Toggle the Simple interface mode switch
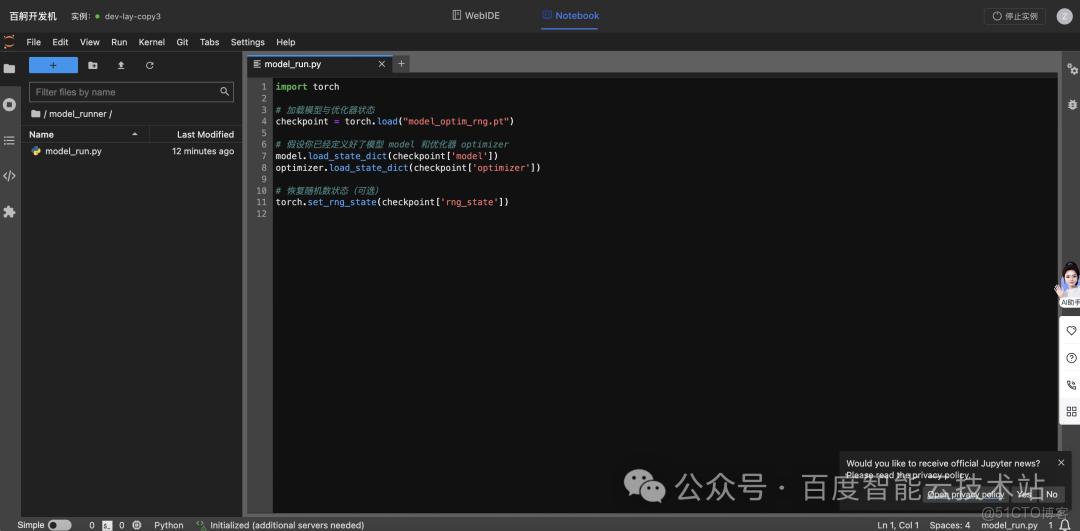This screenshot has height=531, width=1080. coord(59,525)
